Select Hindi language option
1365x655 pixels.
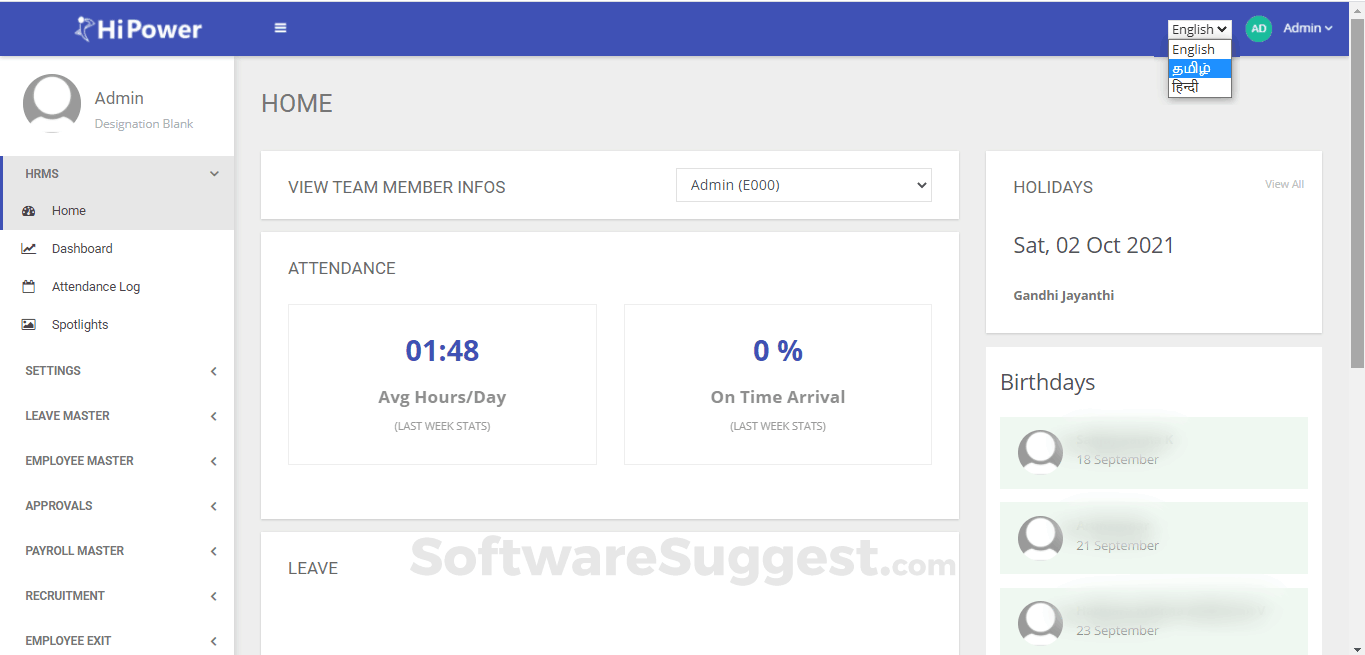[x=1199, y=88]
